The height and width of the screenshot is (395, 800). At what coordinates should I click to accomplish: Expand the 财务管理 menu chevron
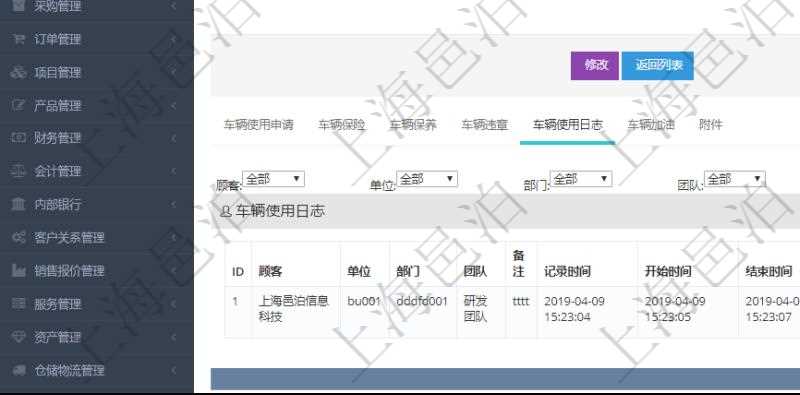click(173, 138)
